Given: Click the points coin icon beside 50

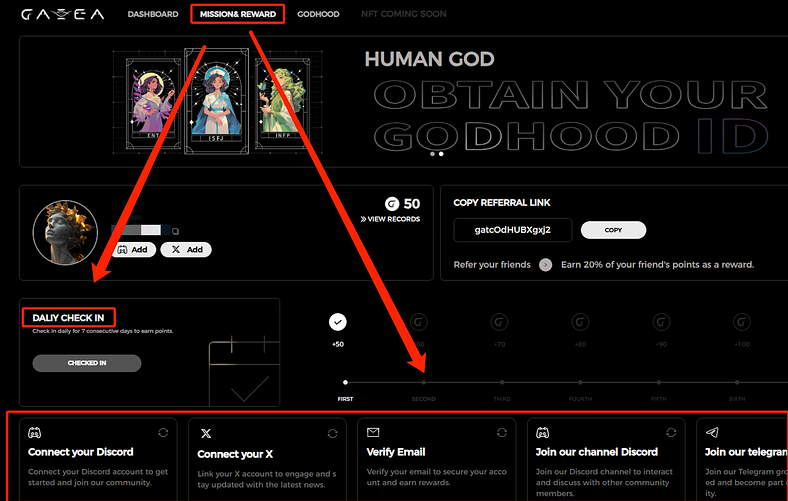Looking at the screenshot, I should click(x=392, y=204).
